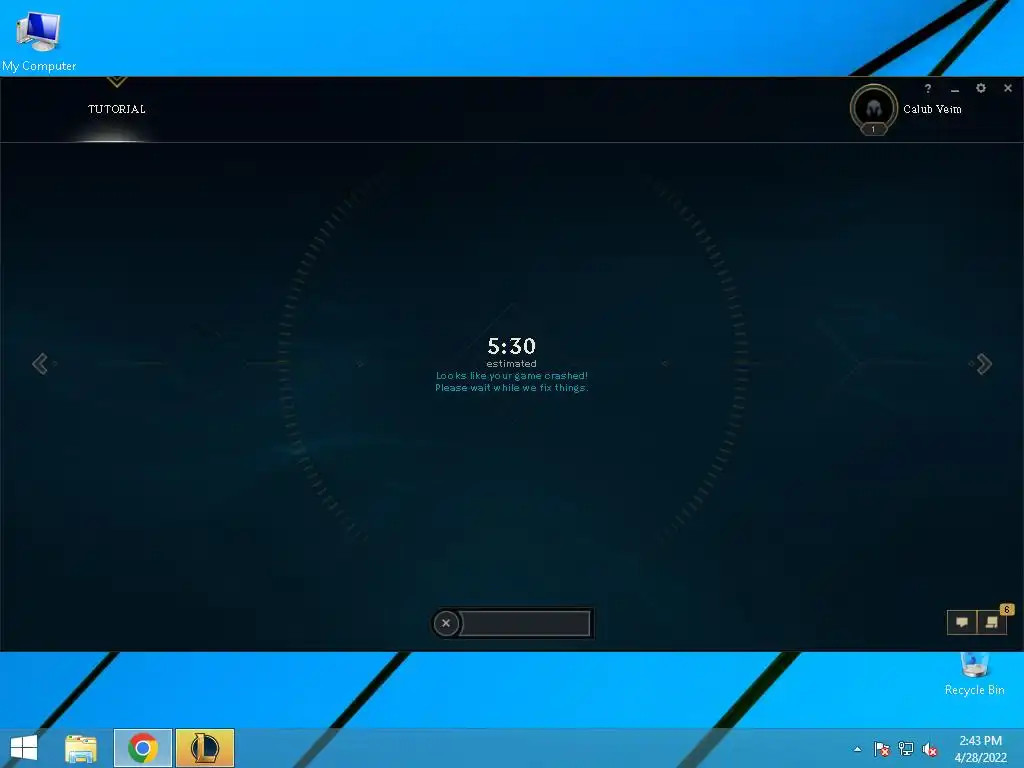Open the Windows Start button
Screen dimensions: 1024x768
coord(24,748)
